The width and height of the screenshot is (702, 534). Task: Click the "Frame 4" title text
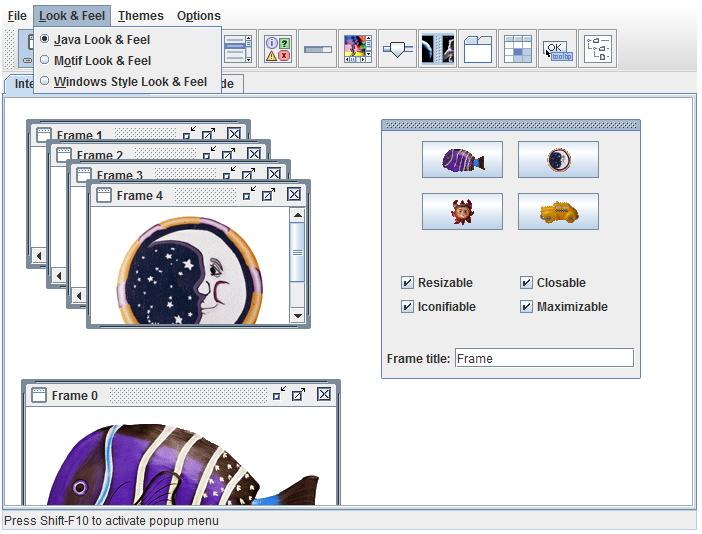140,196
